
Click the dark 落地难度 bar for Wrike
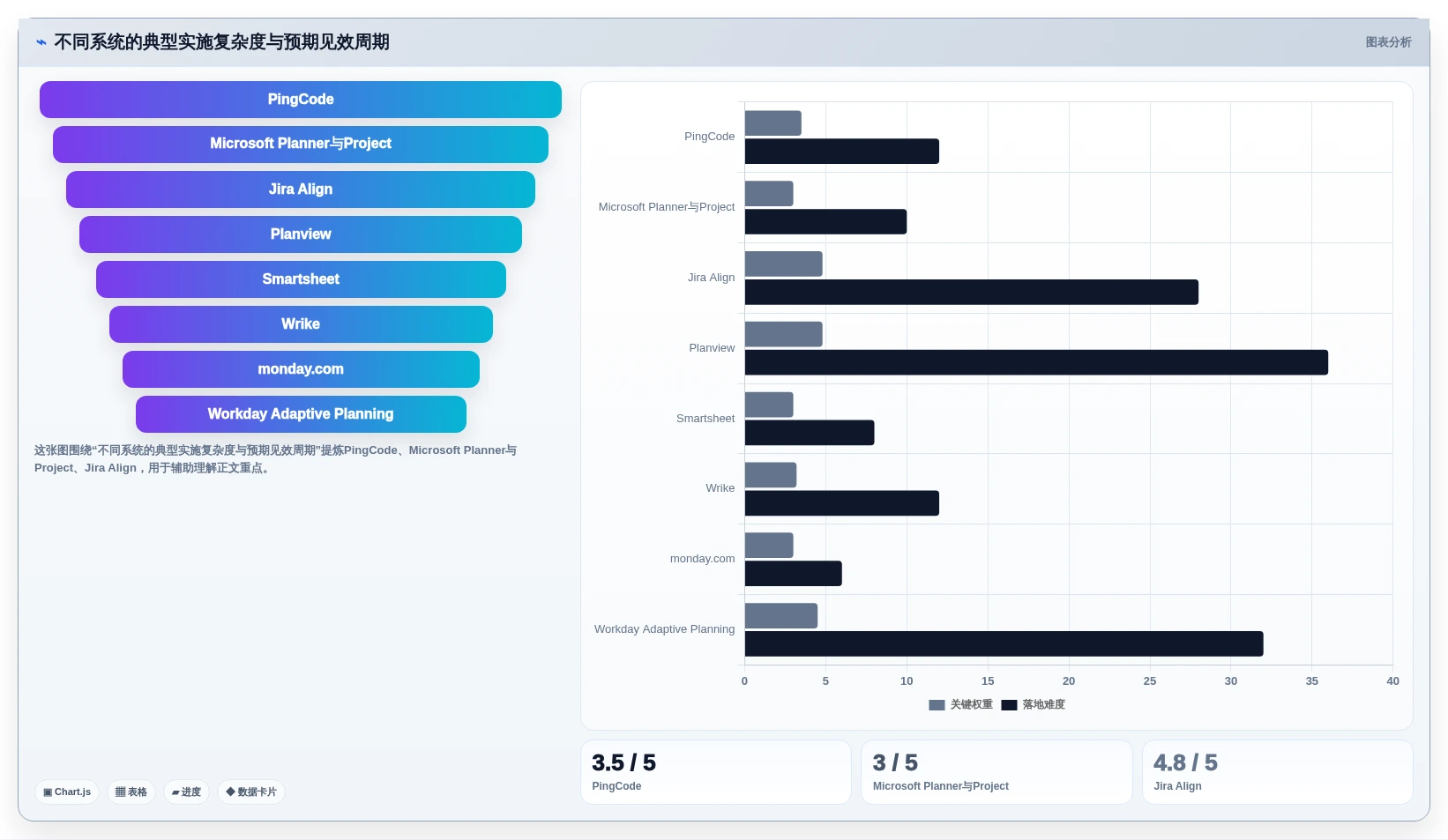[x=842, y=503]
